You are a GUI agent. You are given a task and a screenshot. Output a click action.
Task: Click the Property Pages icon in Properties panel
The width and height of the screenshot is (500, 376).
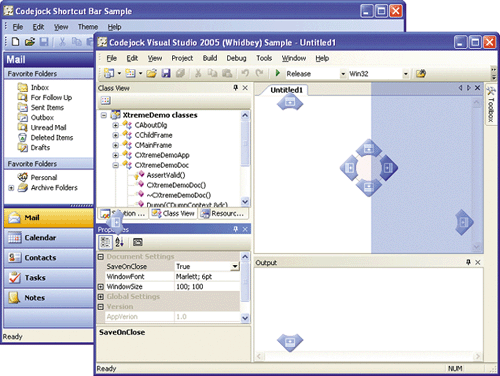(138, 242)
